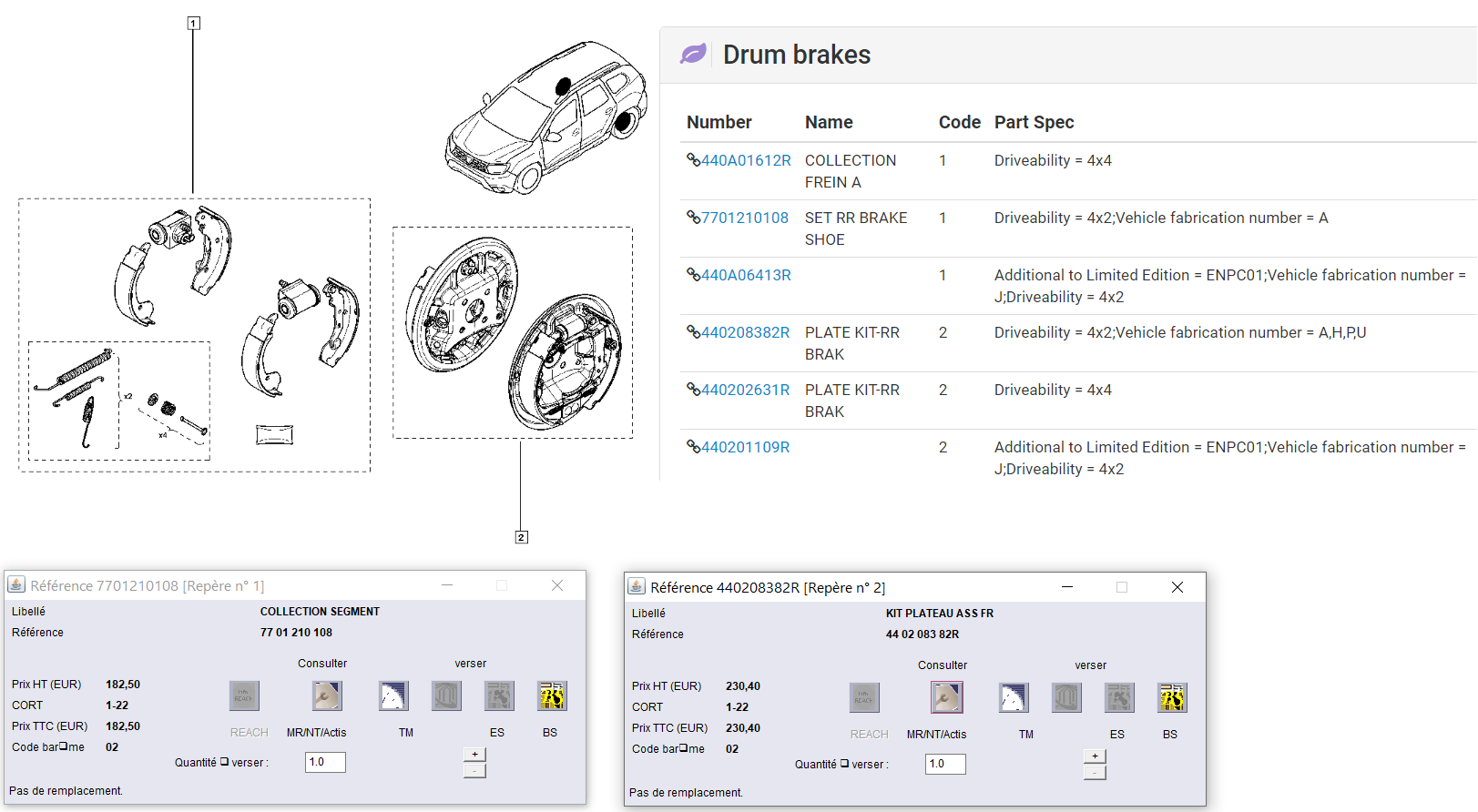Viewport: 1478px width, 812px height.
Task: Click purple leaf icon beside Drum brakes
Action: 693,55
